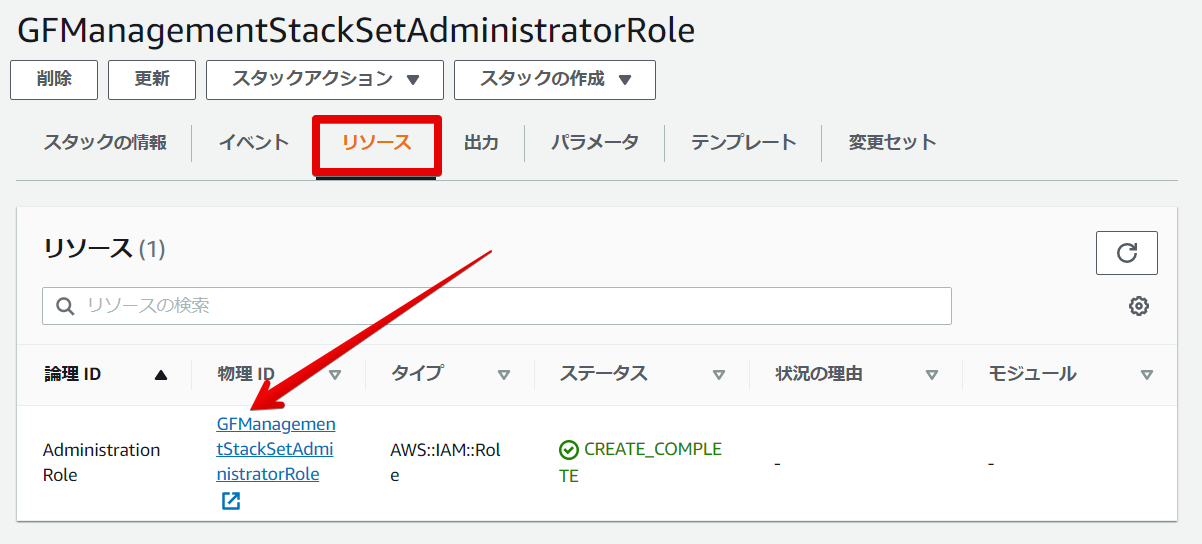Click the search magnifier icon
The height and width of the screenshot is (544, 1202).
click(x=66, y=306)
